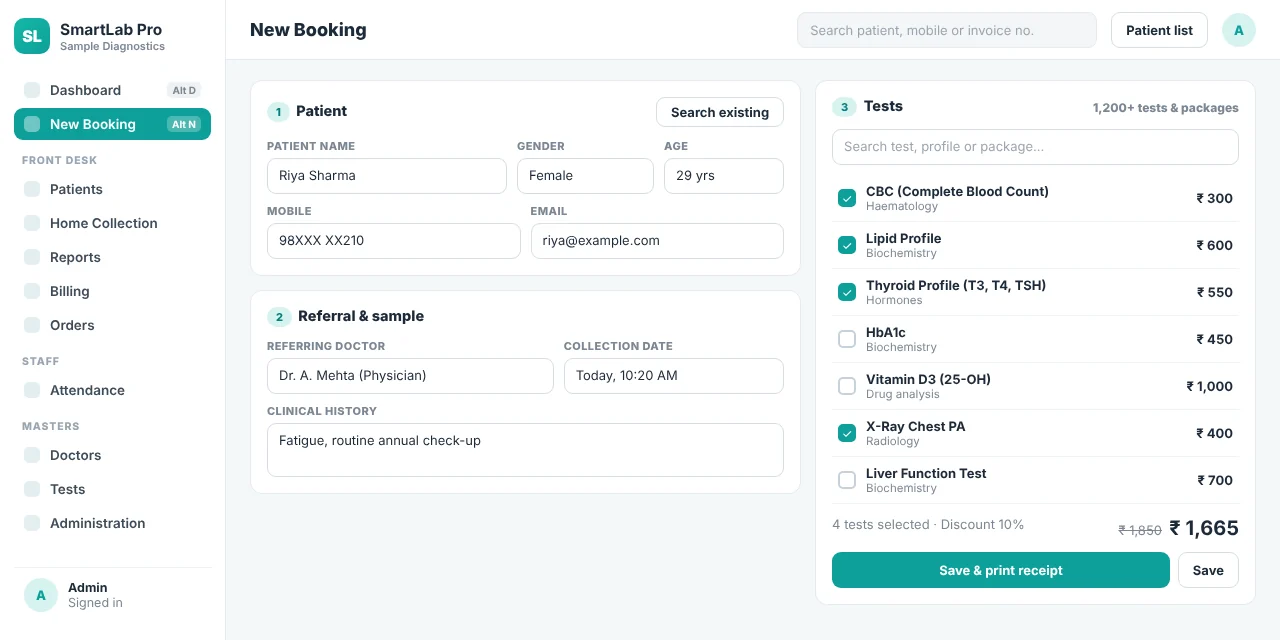
Task: Click the SL SmartLab Pro logo
Action: tap(32, 36)
